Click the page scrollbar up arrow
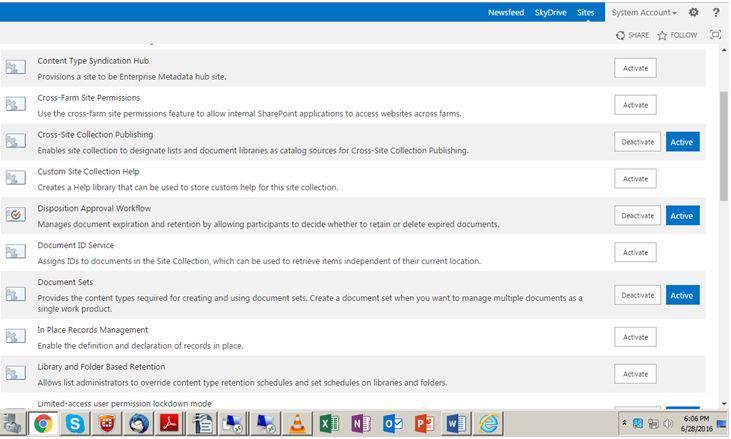 tap(724, 49)
